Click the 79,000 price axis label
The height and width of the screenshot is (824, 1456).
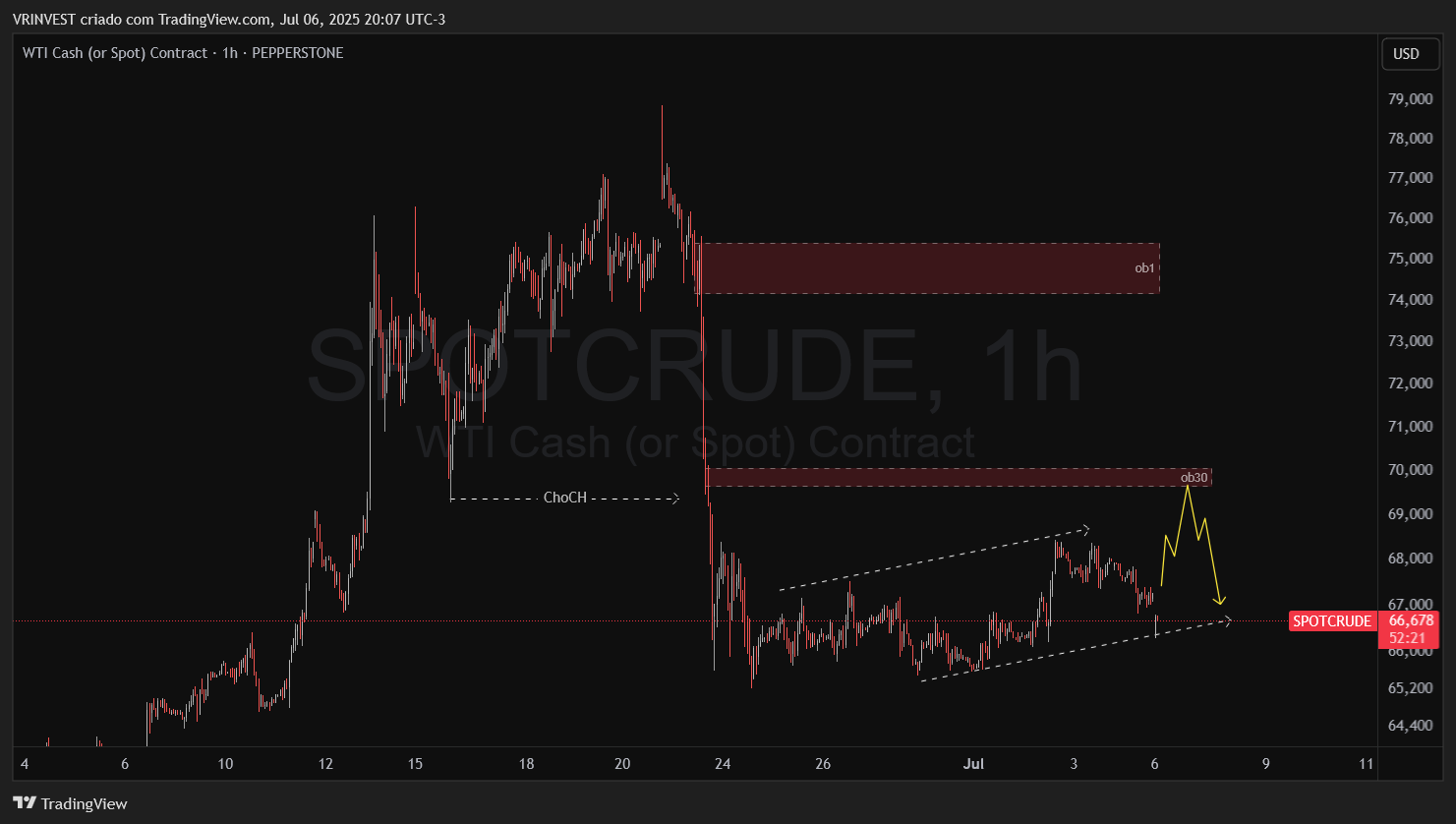[x=1410, y=99]
